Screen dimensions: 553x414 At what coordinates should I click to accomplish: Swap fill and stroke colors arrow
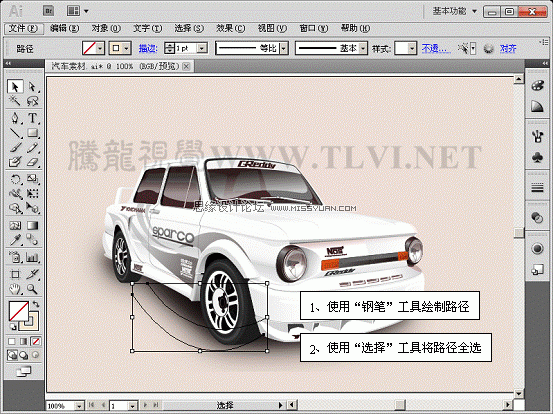point(36,304)
